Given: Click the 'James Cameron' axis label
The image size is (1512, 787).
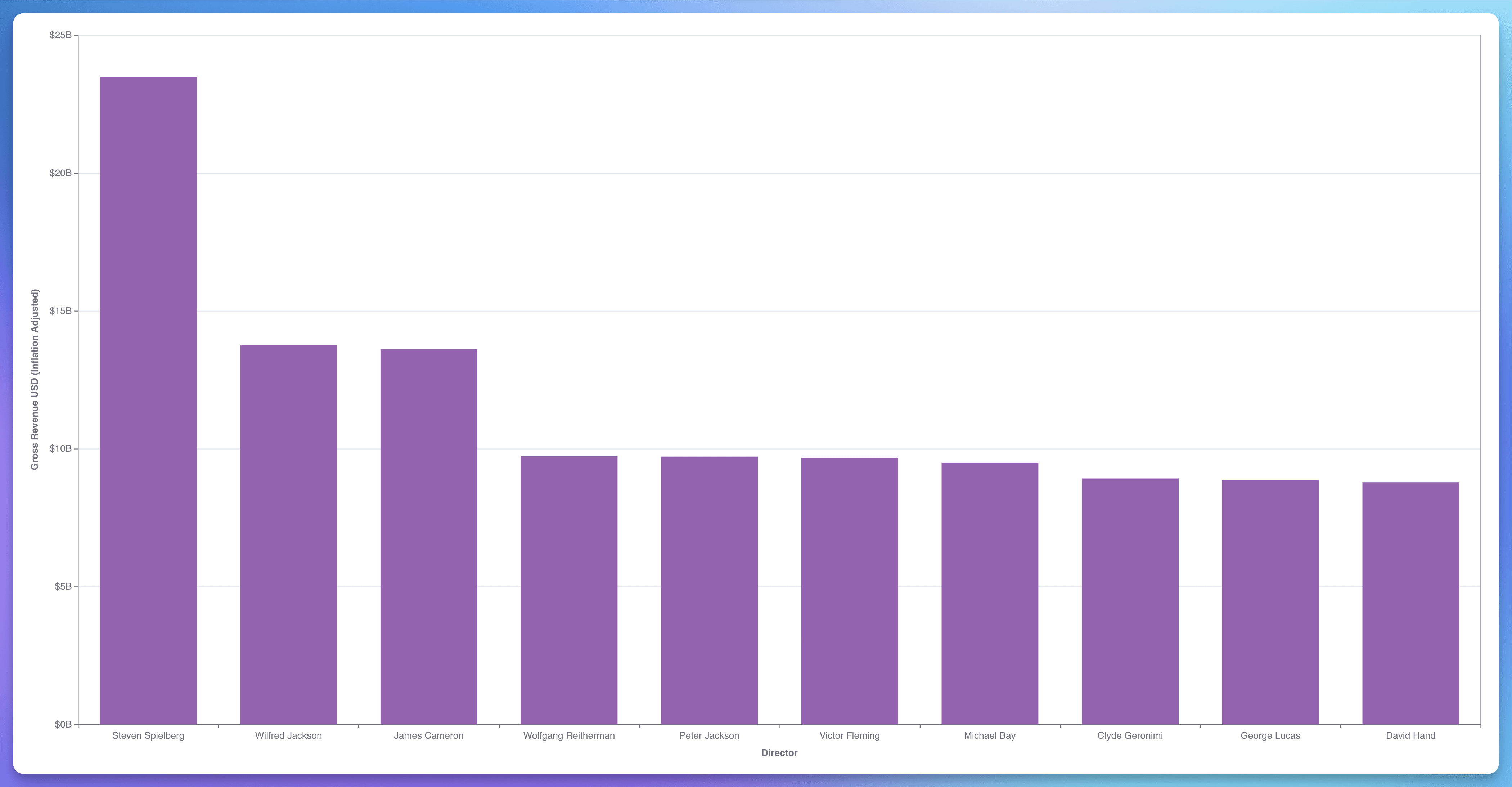Looking at the screenshot, I should pyautogui.click(x=428, y=736).
